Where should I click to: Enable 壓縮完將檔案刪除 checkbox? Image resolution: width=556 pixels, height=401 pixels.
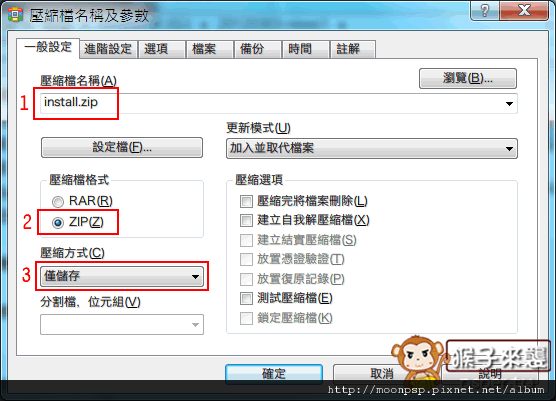[246, 201]
